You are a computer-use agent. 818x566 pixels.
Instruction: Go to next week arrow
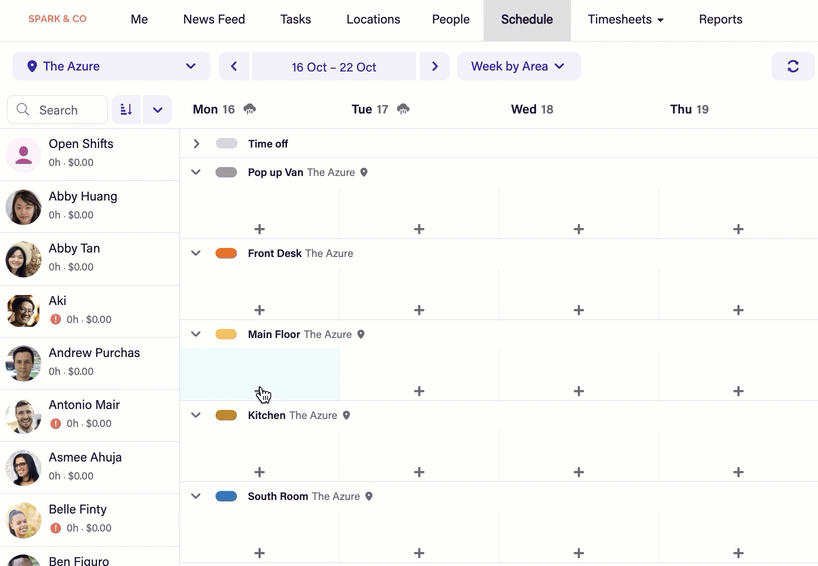(x=435, y=66)
